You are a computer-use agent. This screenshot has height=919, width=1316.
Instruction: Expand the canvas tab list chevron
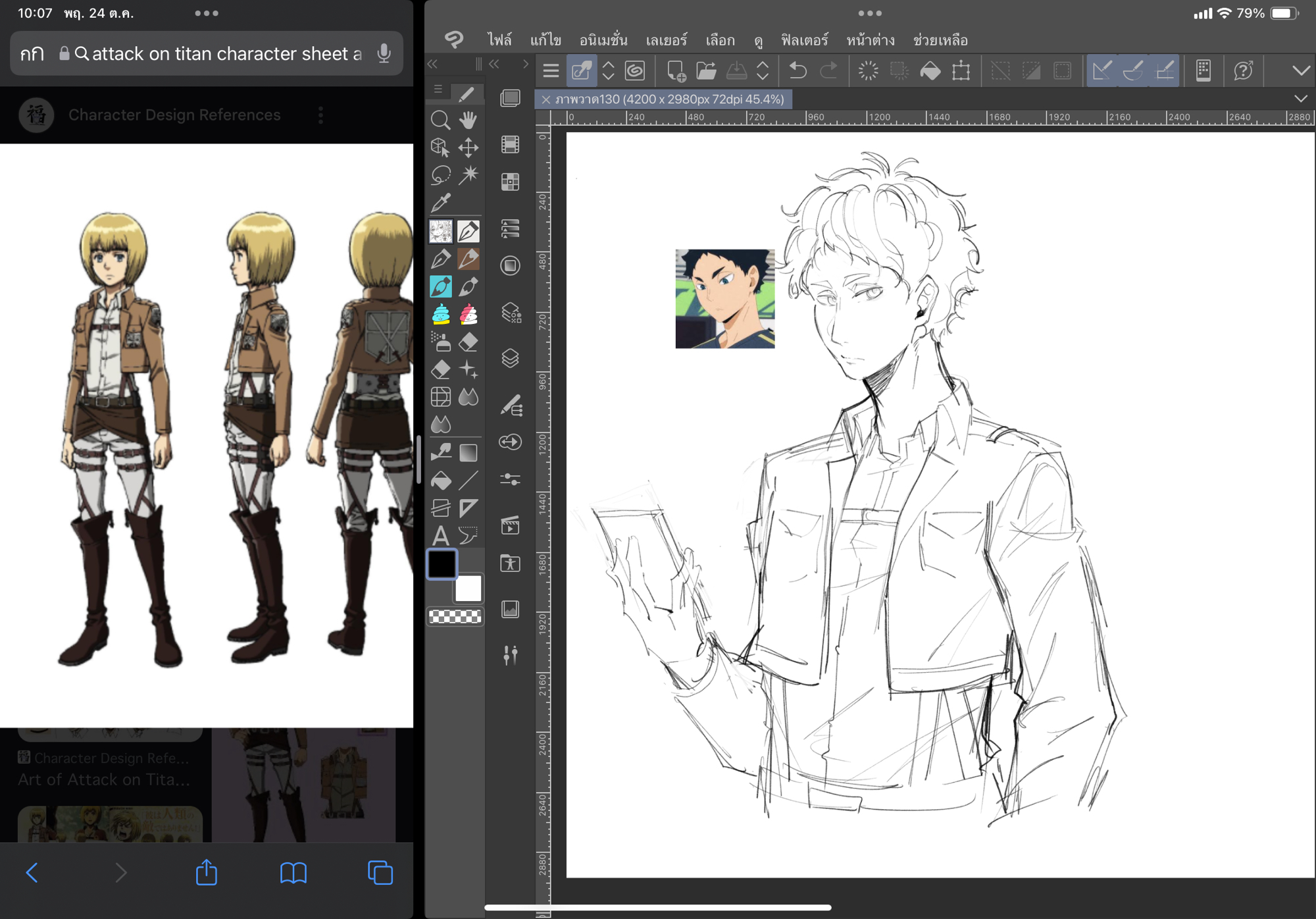(x=1300, y=99)
